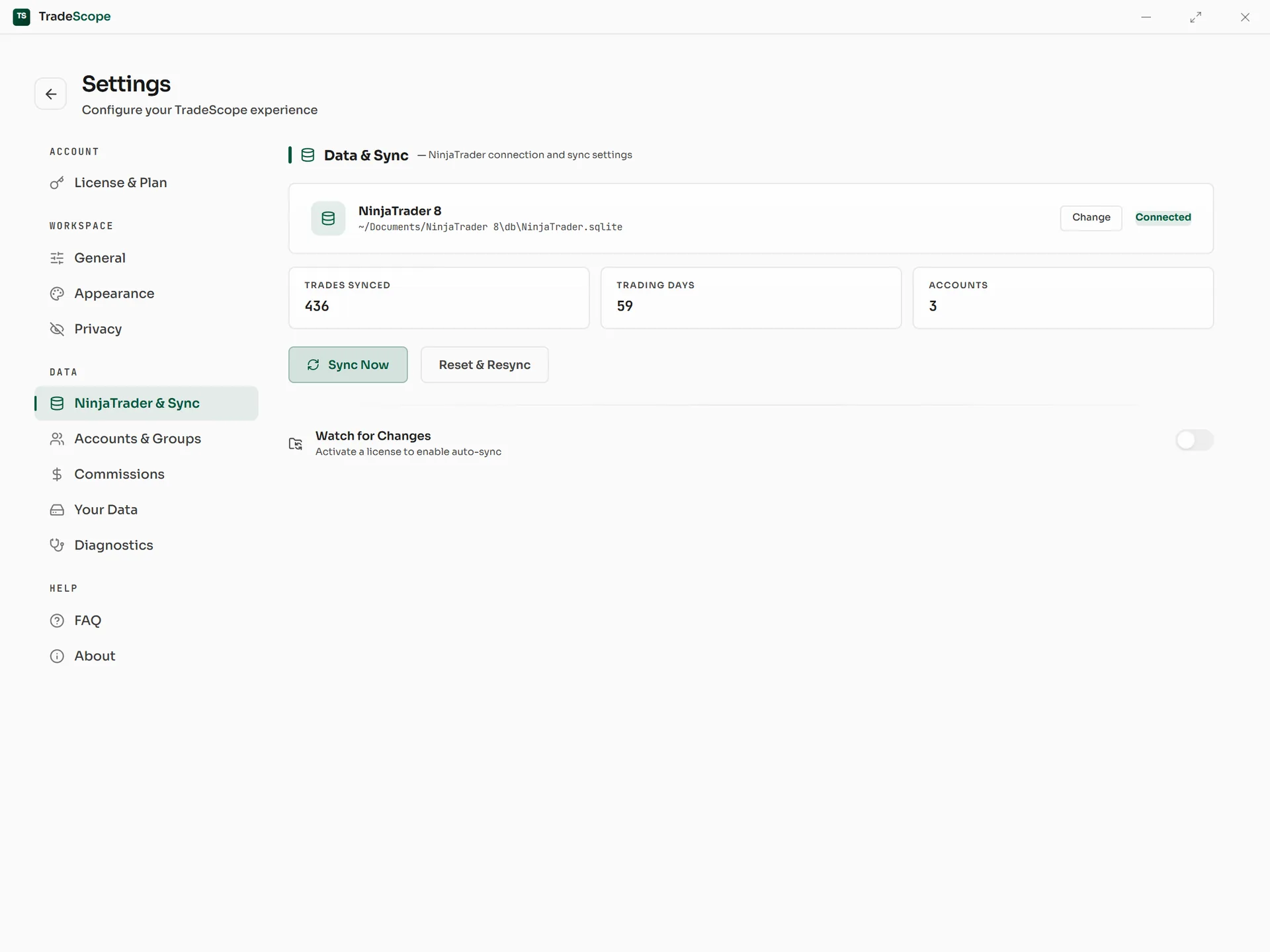Select Your Data in sidebar
This screenshot has width=1270, height=952.
[147, 510]
